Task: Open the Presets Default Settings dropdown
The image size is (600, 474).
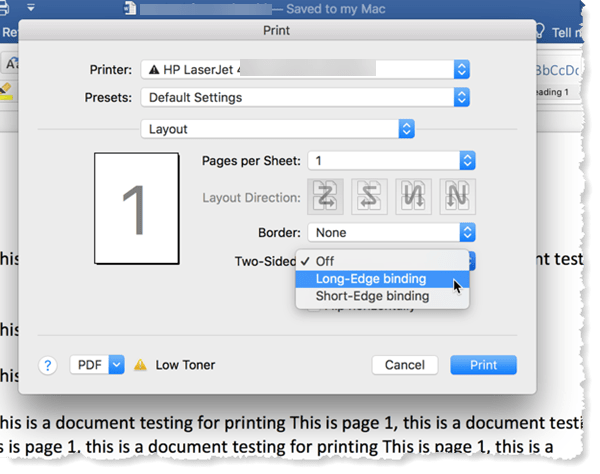Action: click(x=305, y=98)
